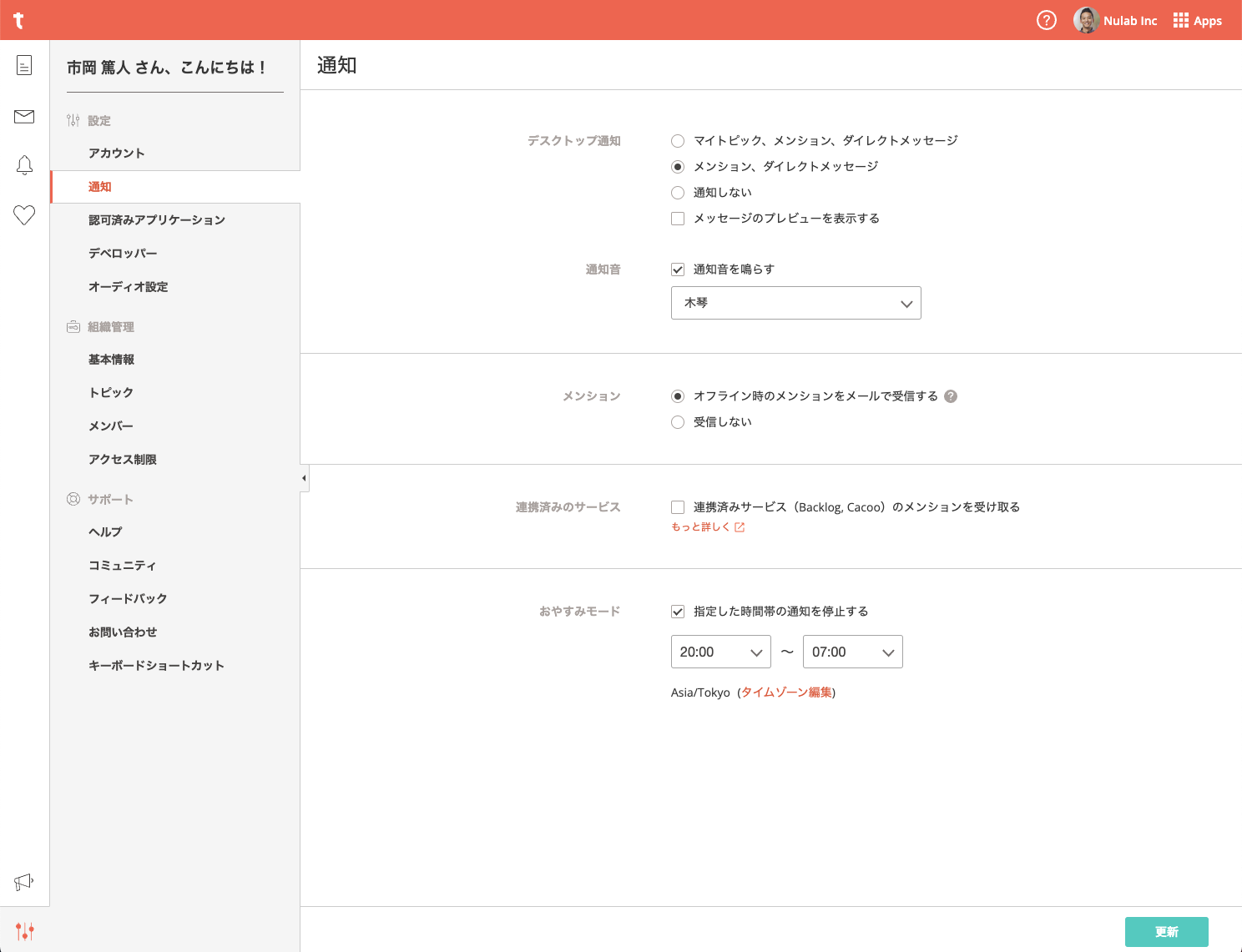Select マイトピック、メンション、ダイレクトメッセージ radio

click(678, 141)
